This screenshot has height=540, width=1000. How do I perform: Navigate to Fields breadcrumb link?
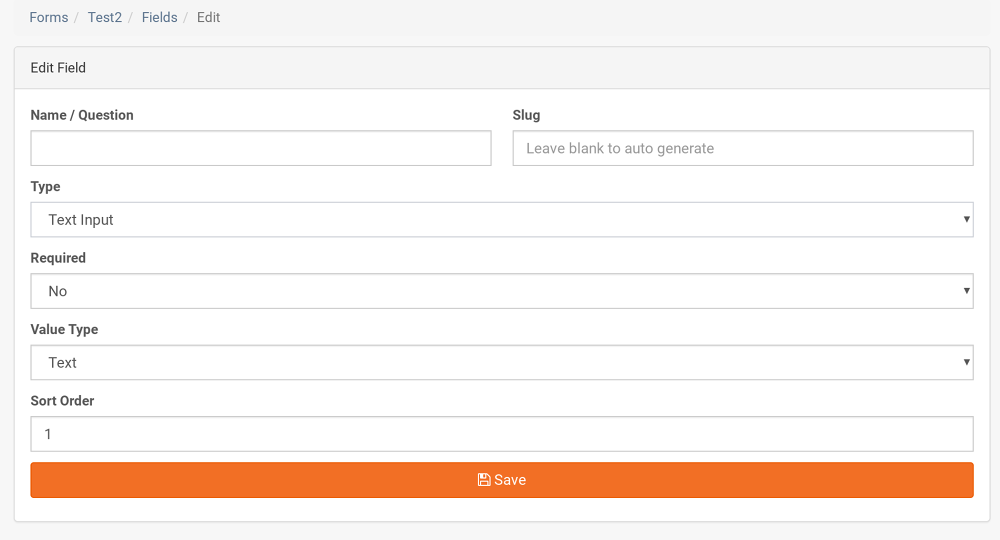pyautogui.click(x=159, y=17)
